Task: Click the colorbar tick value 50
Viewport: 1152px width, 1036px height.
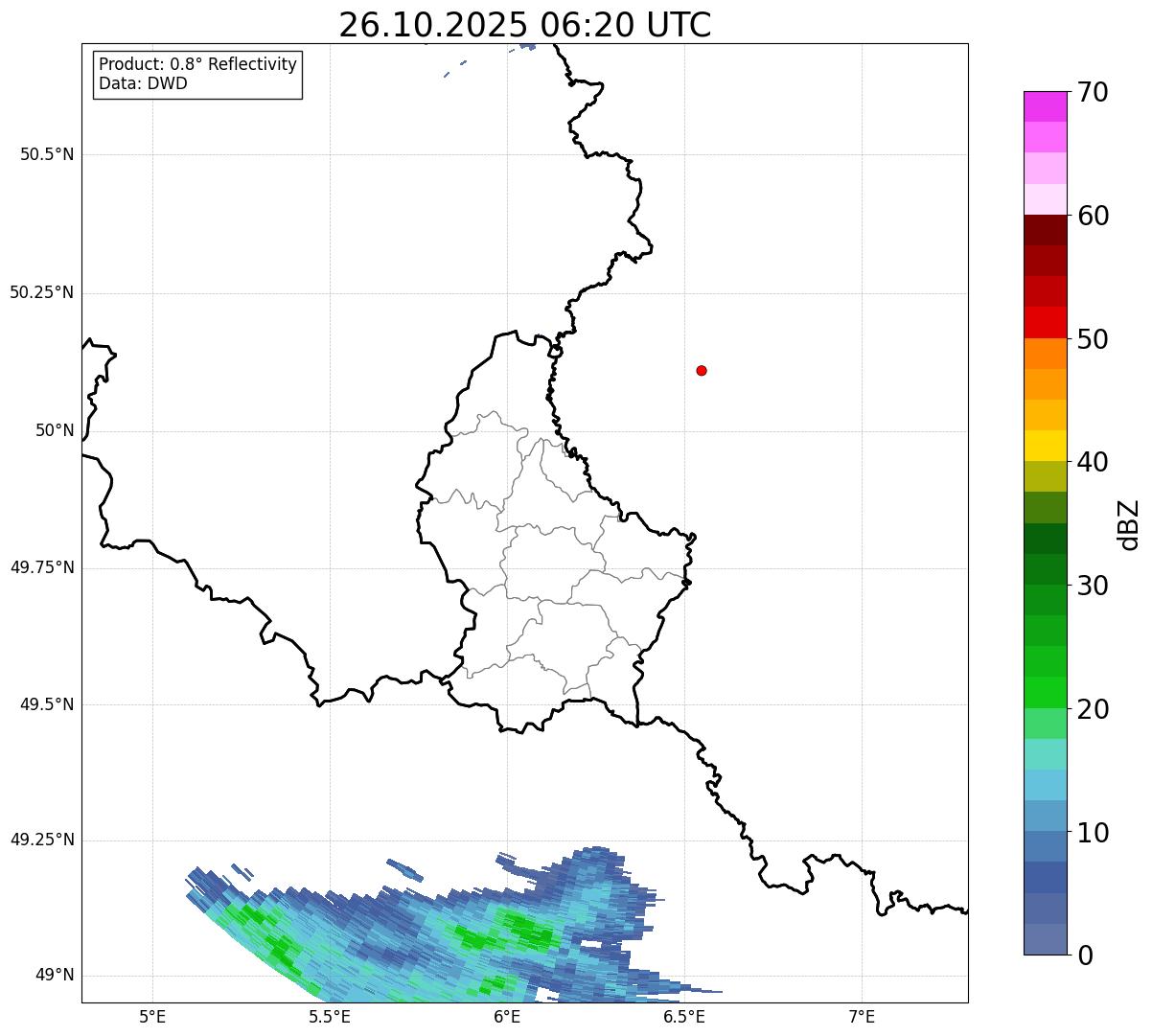Action: pos(1093,339)
